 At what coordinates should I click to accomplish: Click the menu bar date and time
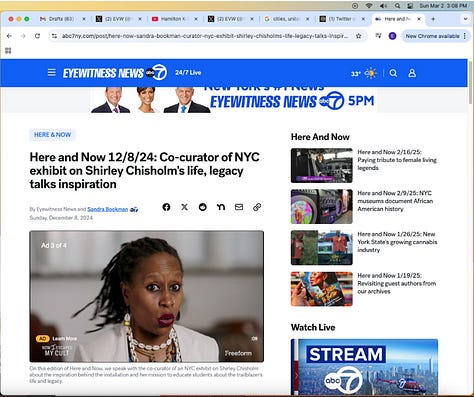[x=443, y=6]
